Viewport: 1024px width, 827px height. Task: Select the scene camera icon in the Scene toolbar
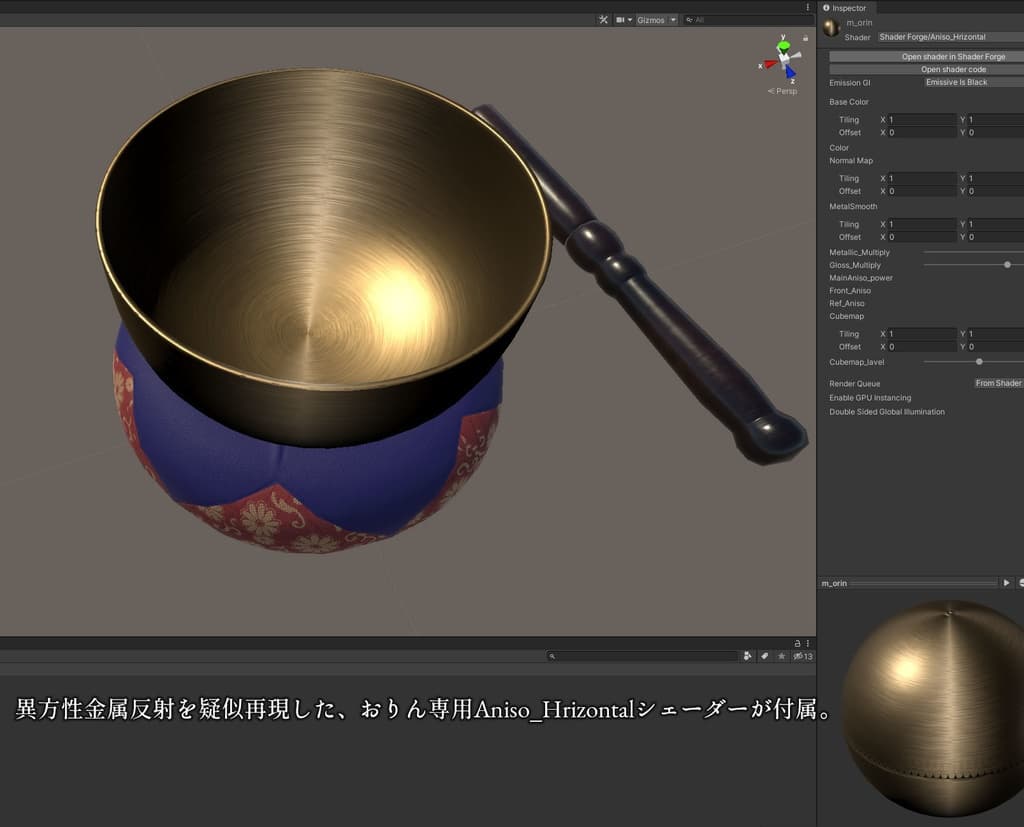620,18
